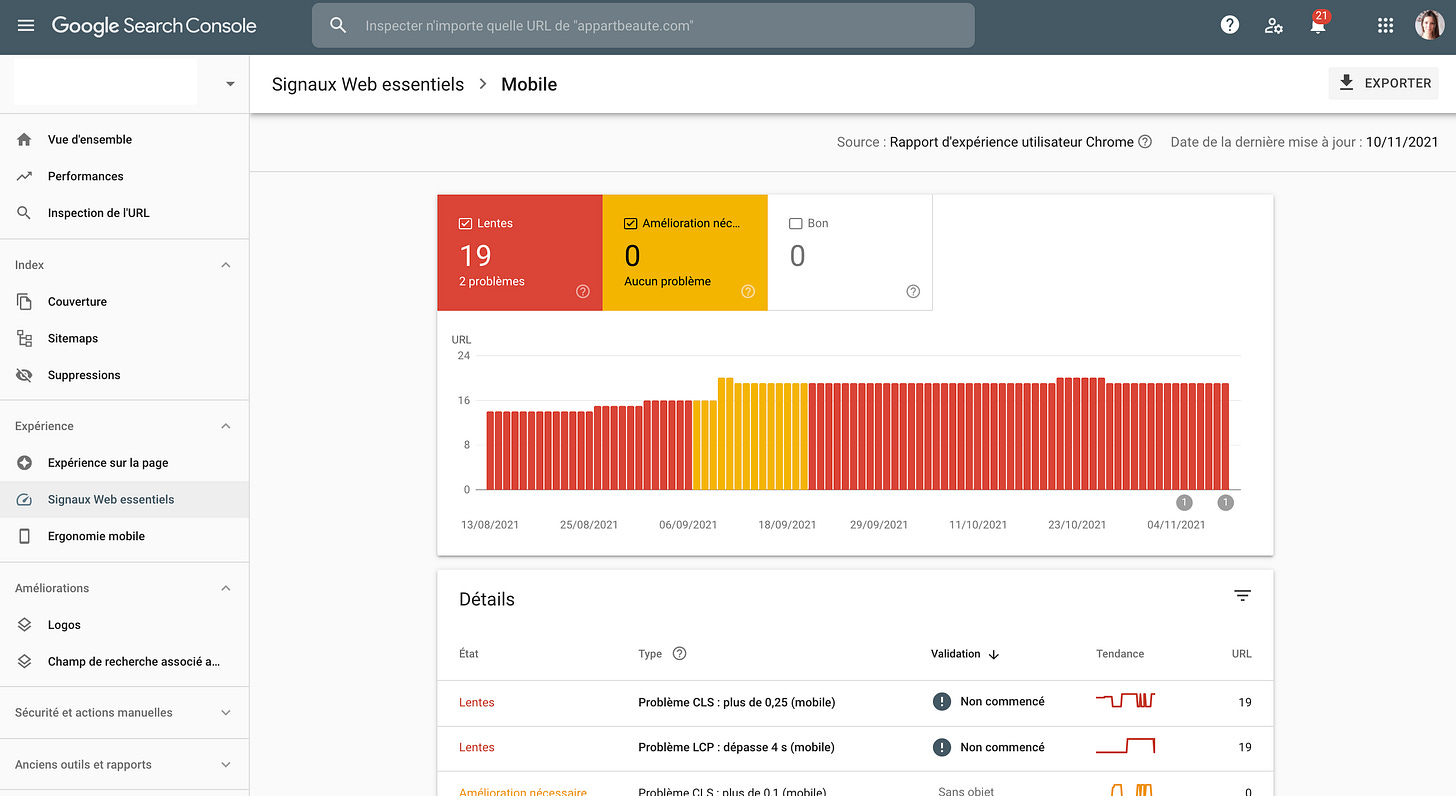Image resolution: width=1456 pixels, height=796 pixels.
Task: Open the property selector dropdown arrow
Action: (230, 84)
